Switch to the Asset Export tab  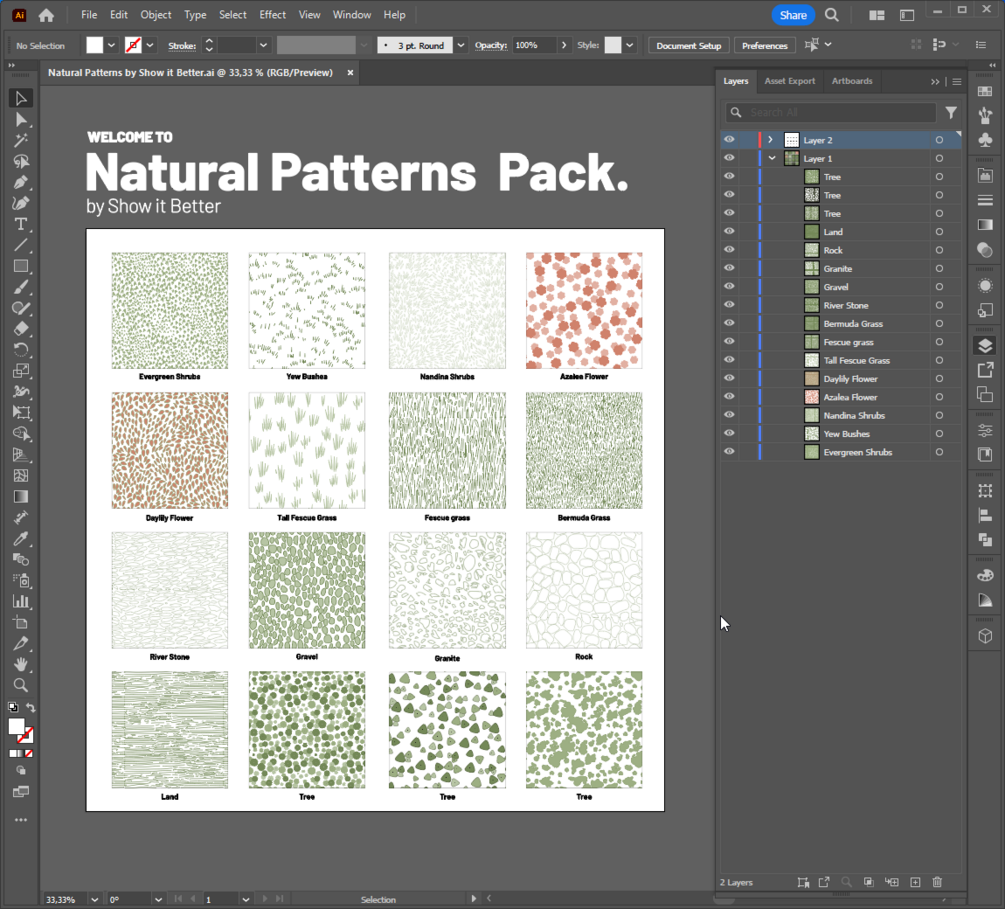(789, 81)
